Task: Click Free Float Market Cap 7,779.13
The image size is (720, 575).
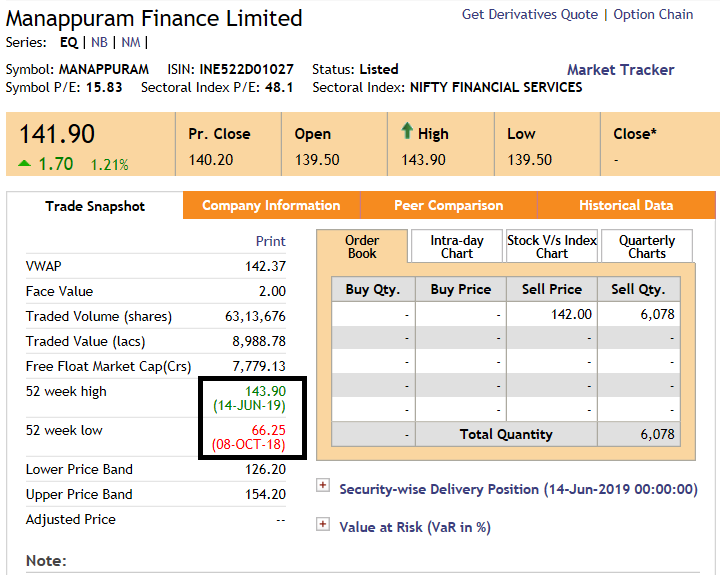Action: (x=259, y=366)
